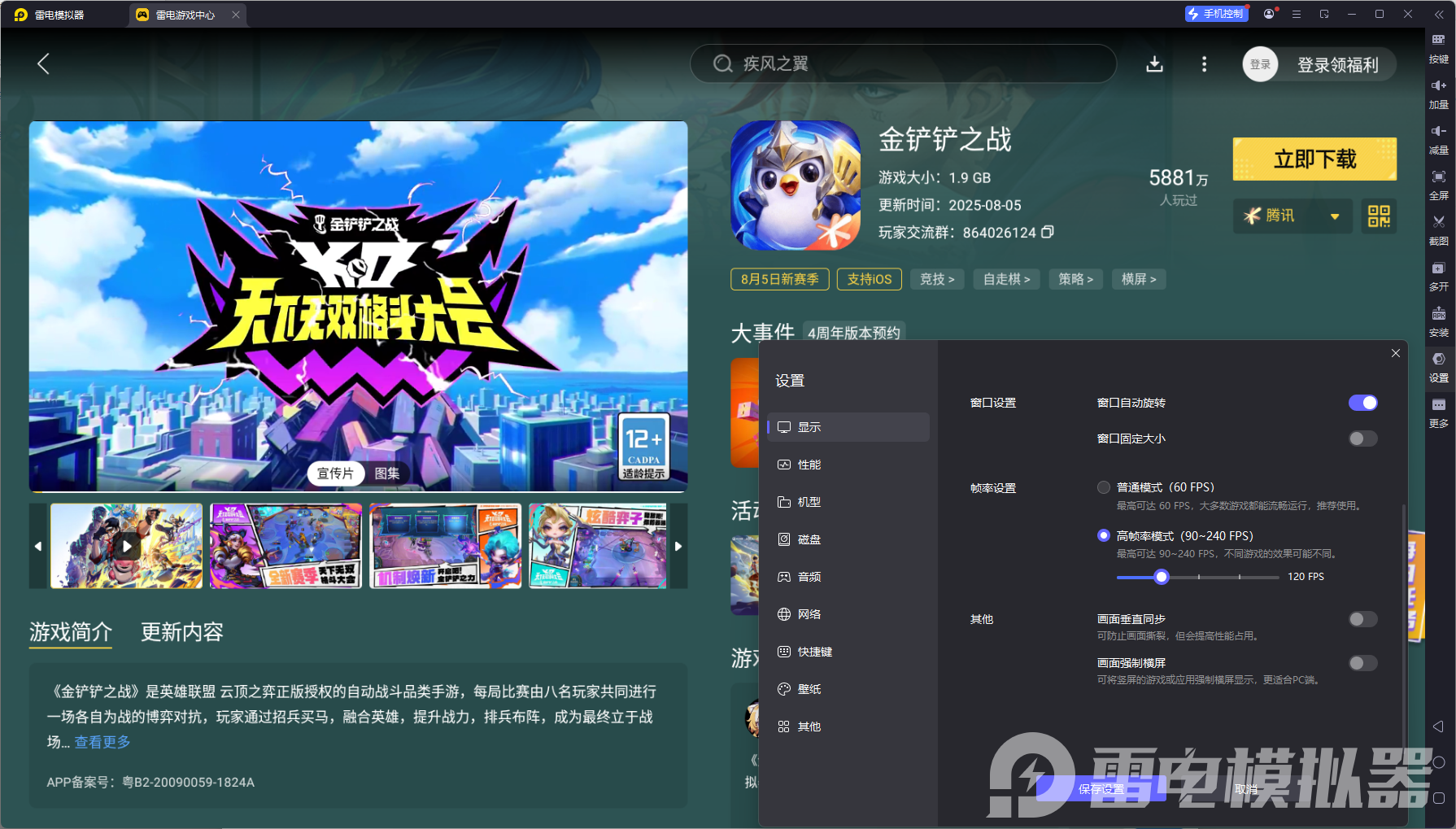
Task: Click the 疾风之翼 search field
Action: 903,63
